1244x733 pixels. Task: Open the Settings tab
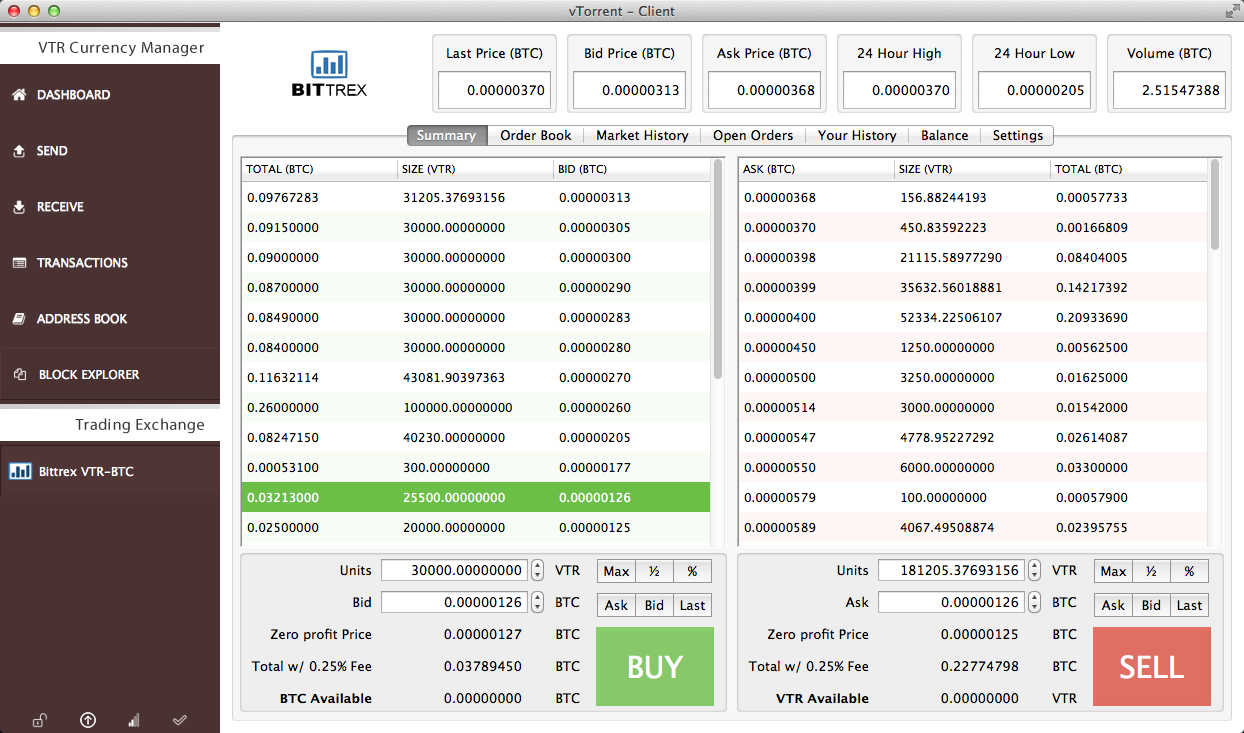(1018, 135)
